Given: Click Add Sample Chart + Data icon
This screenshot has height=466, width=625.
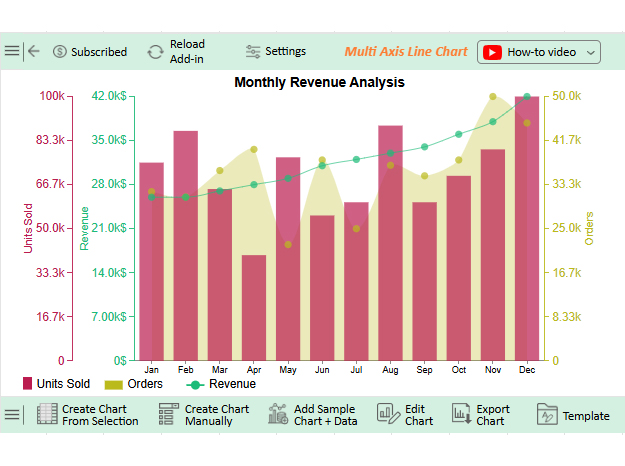Looking at the screenshot, I should click(278, 415).
